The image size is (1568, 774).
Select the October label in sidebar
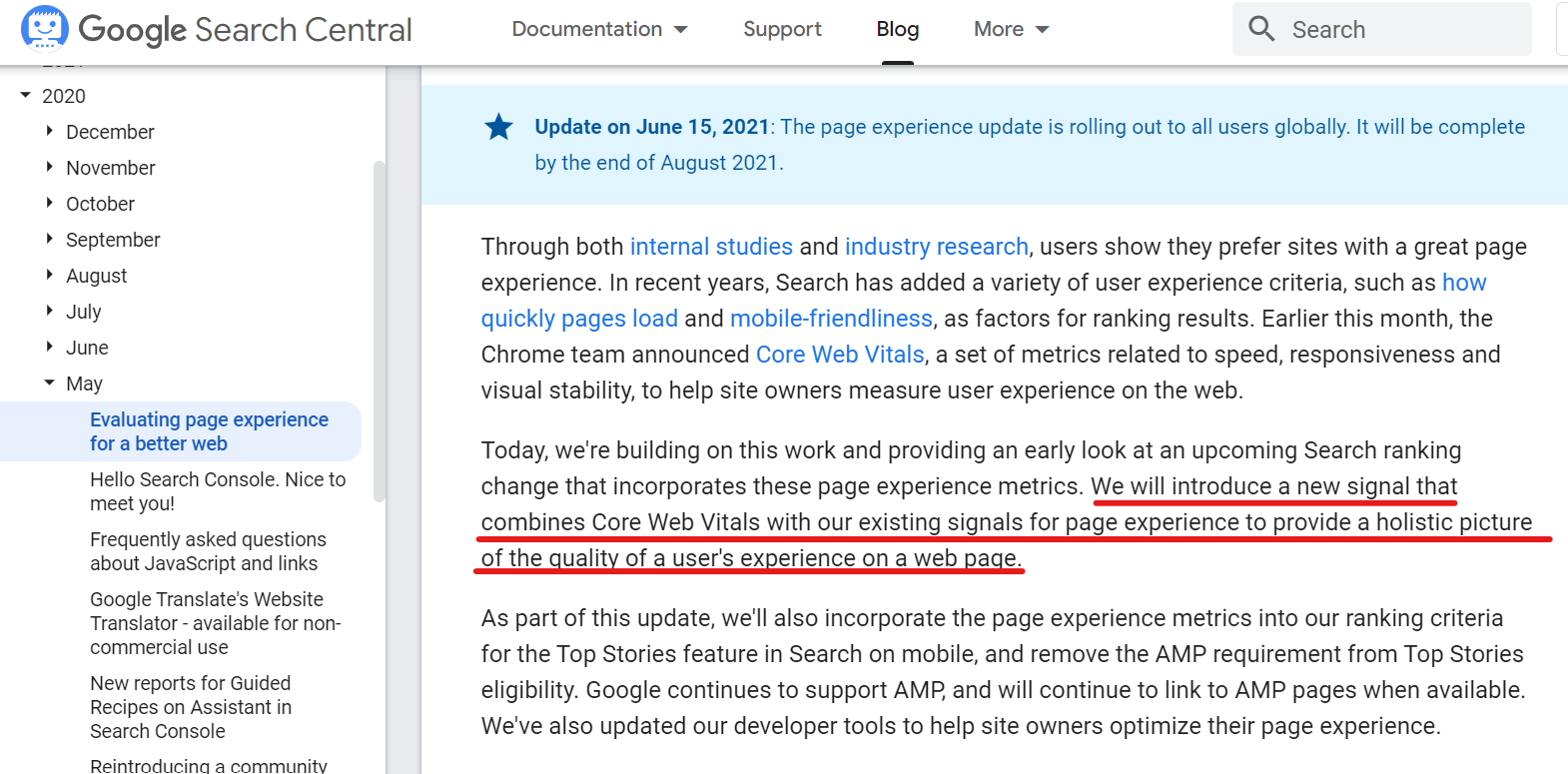(x=100, y=204)
